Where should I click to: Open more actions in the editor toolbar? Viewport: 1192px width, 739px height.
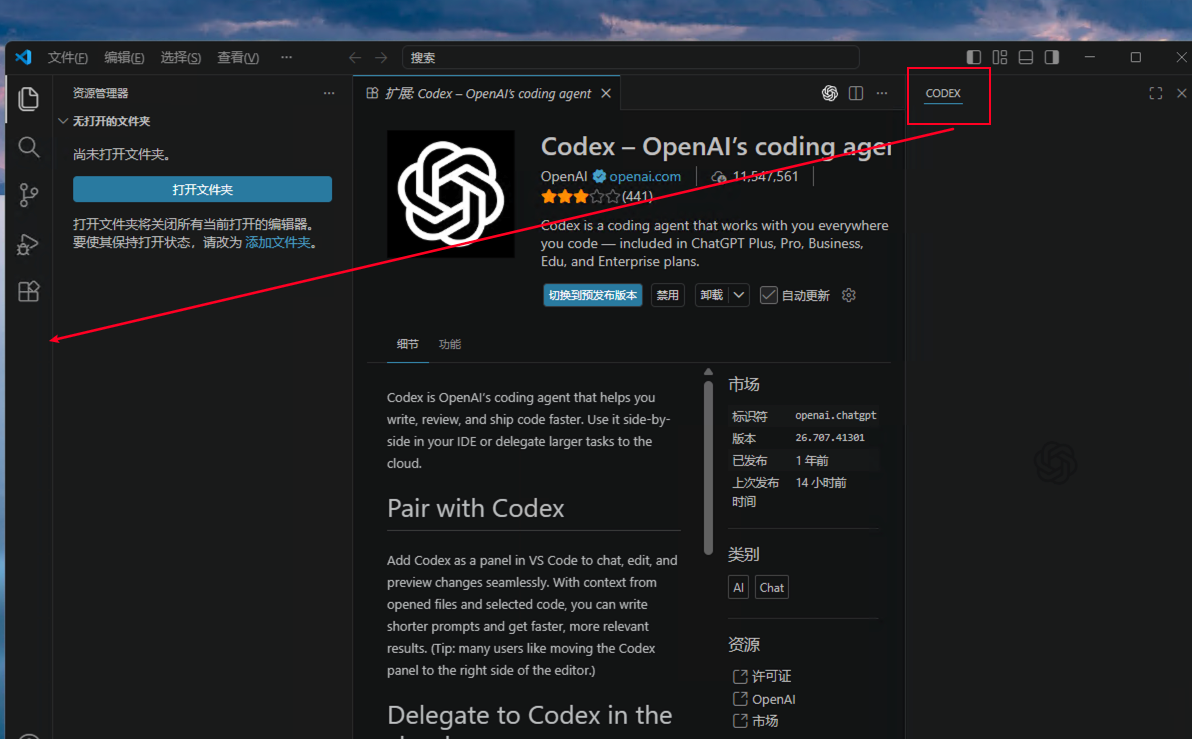[x=882, y=93]
